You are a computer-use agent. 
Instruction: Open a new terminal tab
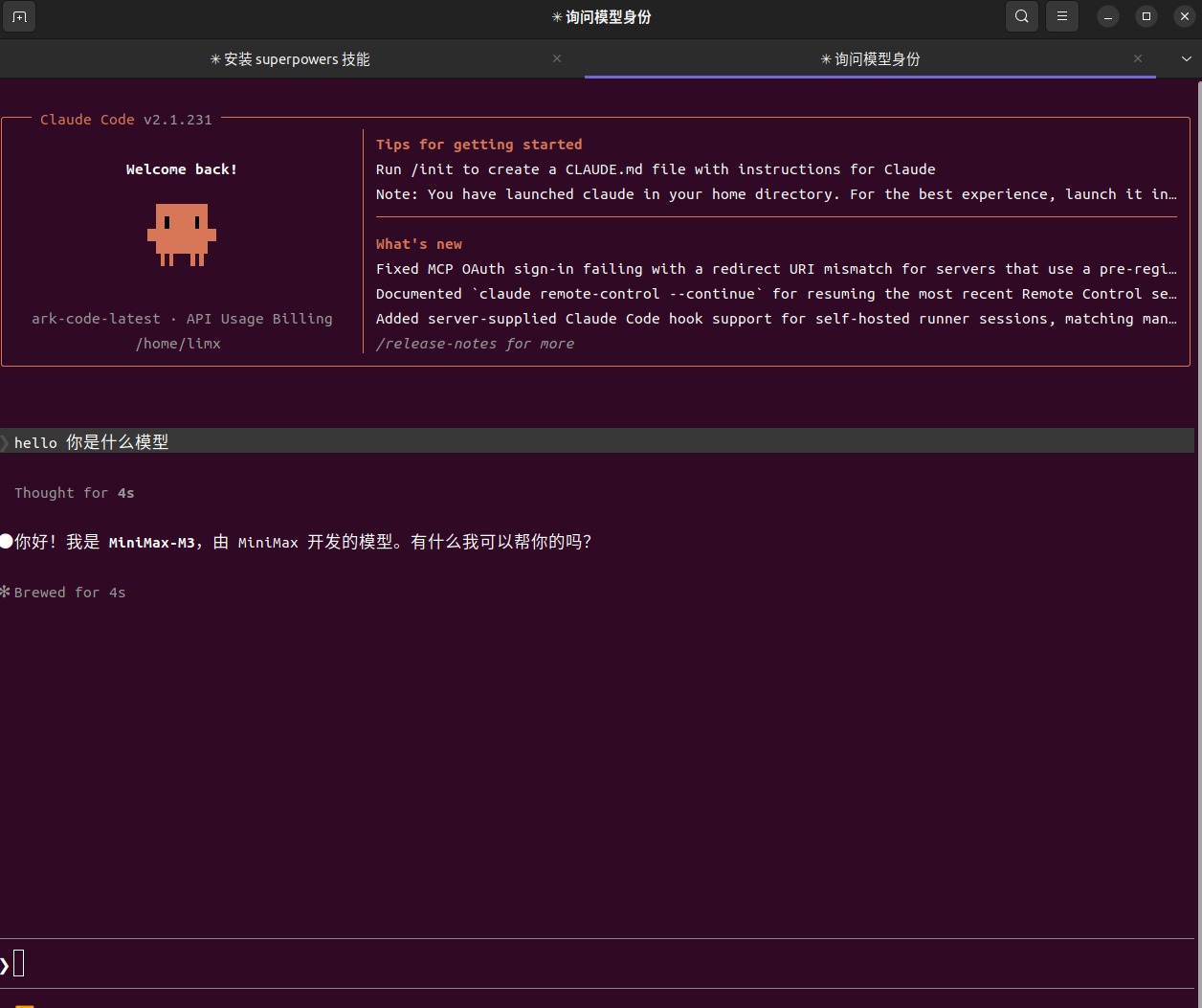tap(19, 16)
